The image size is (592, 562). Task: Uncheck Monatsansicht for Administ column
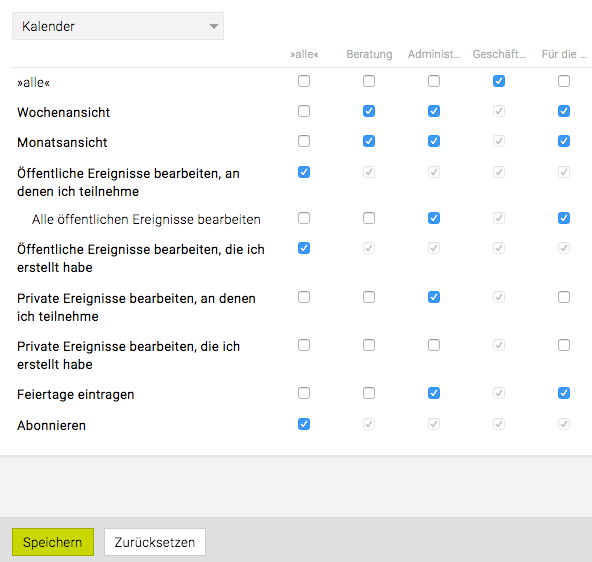click(434, 141)
